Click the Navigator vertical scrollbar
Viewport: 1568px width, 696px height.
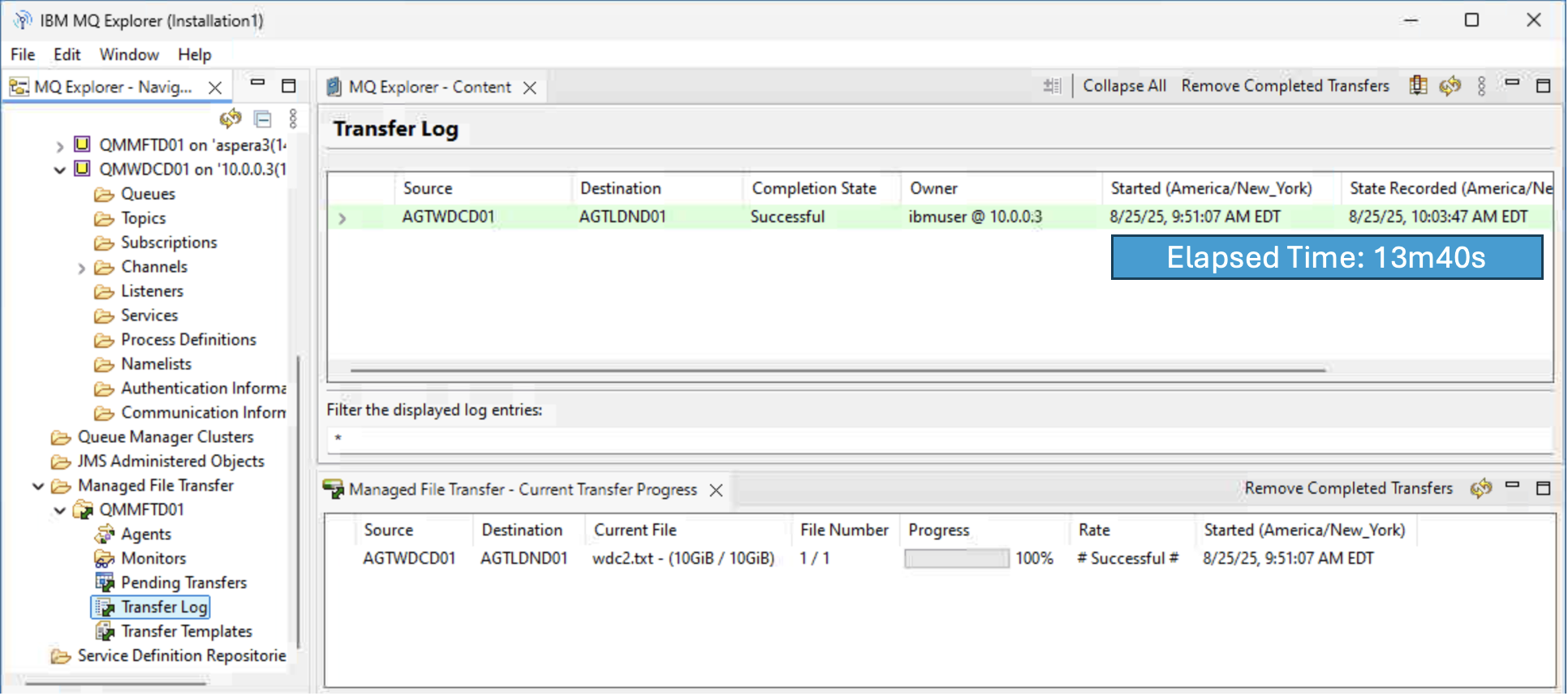coord(298,501)
